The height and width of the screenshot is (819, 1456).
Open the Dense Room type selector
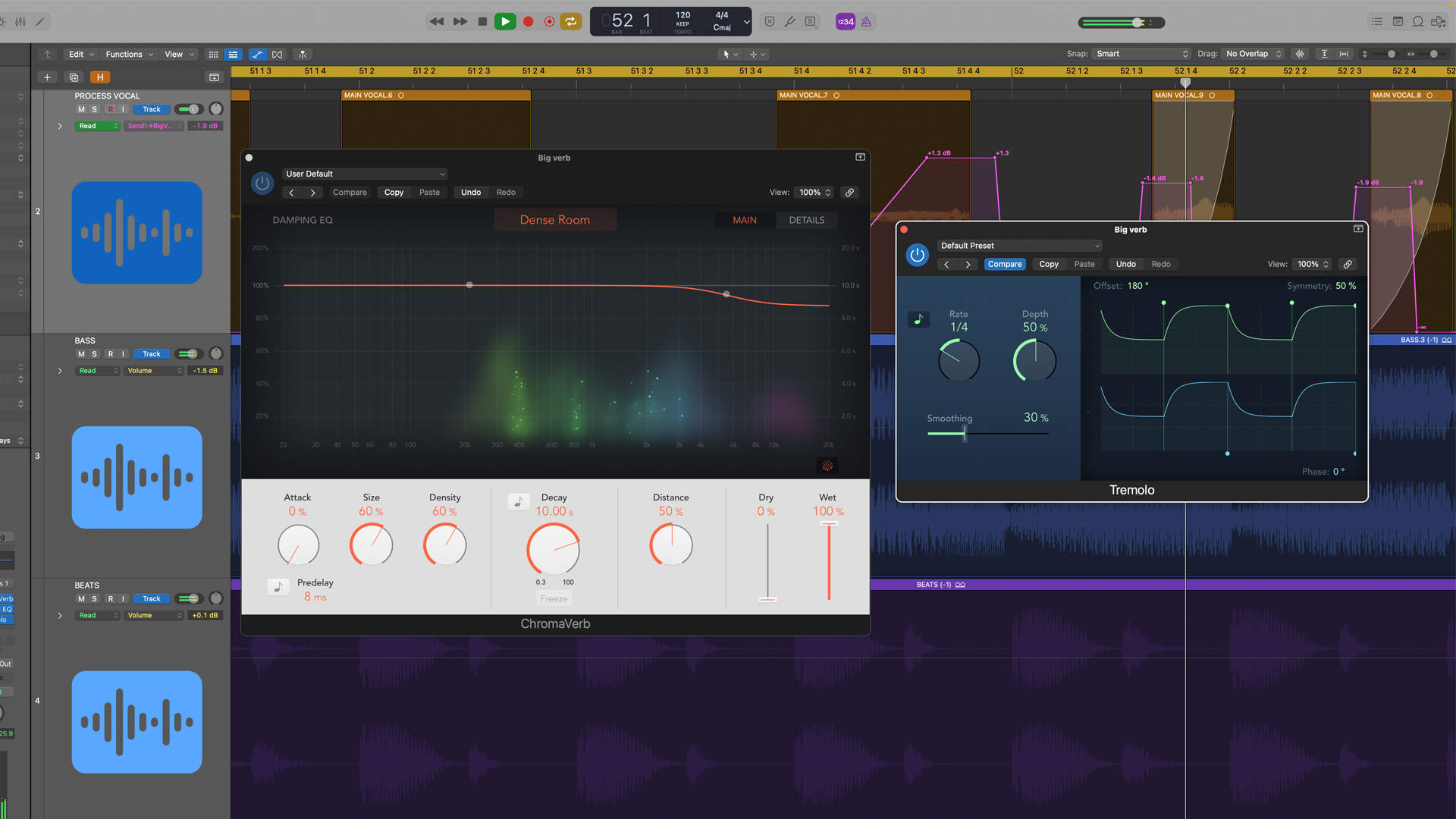555,220
